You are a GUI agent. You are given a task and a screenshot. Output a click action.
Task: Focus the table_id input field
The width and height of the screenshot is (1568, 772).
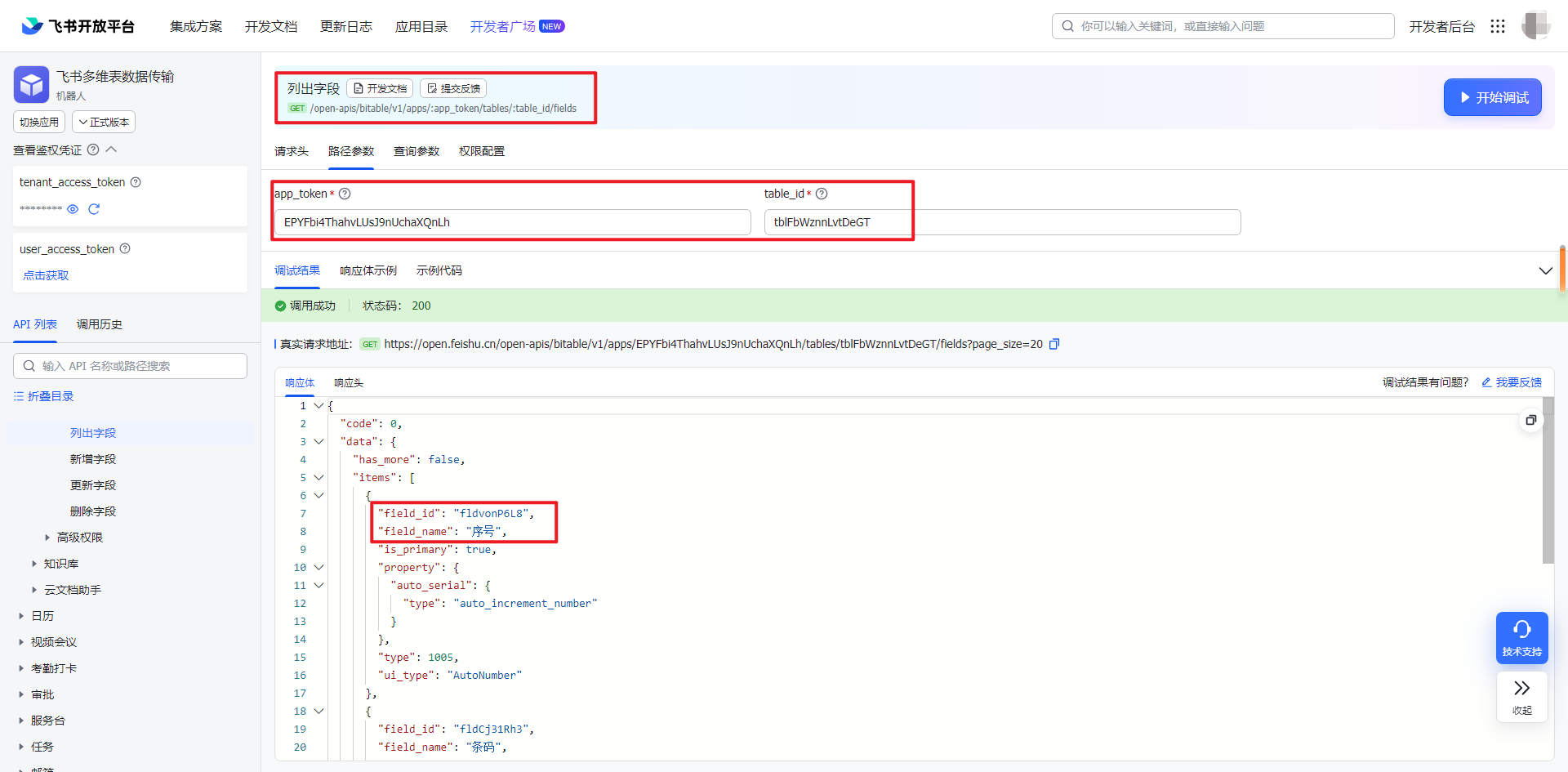tap(1003, 222)
